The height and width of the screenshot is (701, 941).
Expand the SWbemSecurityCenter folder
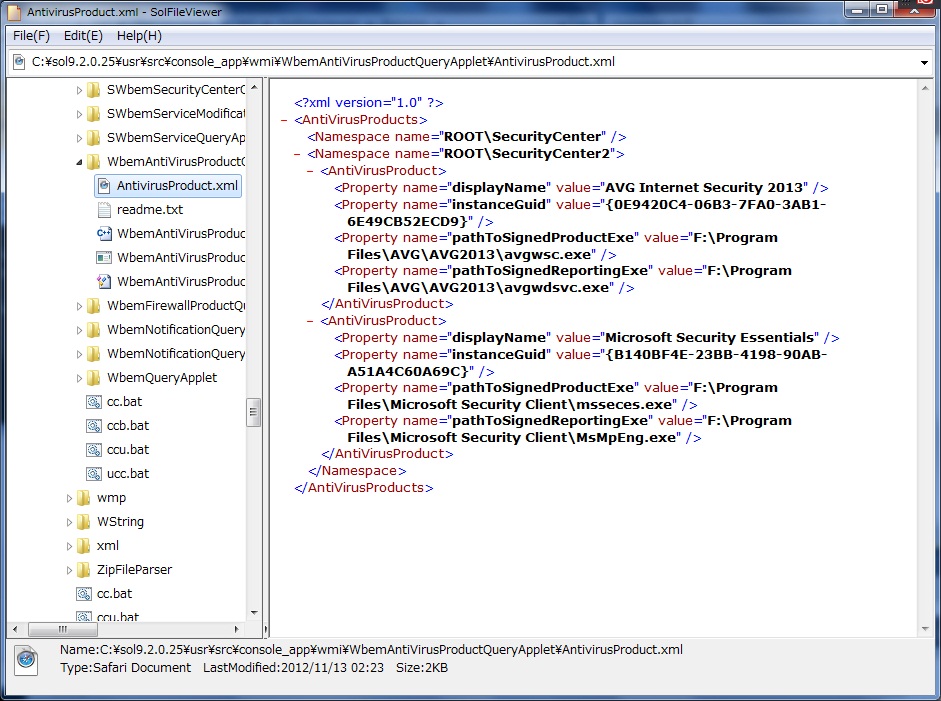click(79, 90)
